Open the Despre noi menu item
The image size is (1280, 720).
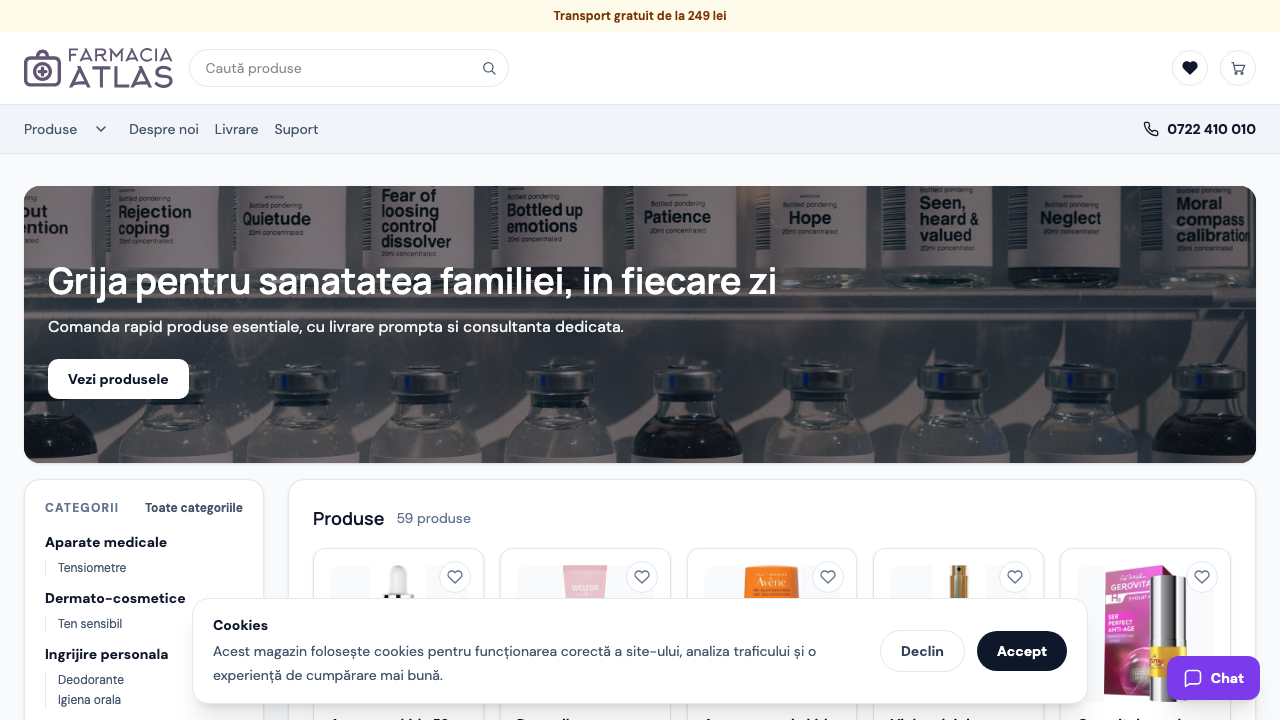coord(164,129)
